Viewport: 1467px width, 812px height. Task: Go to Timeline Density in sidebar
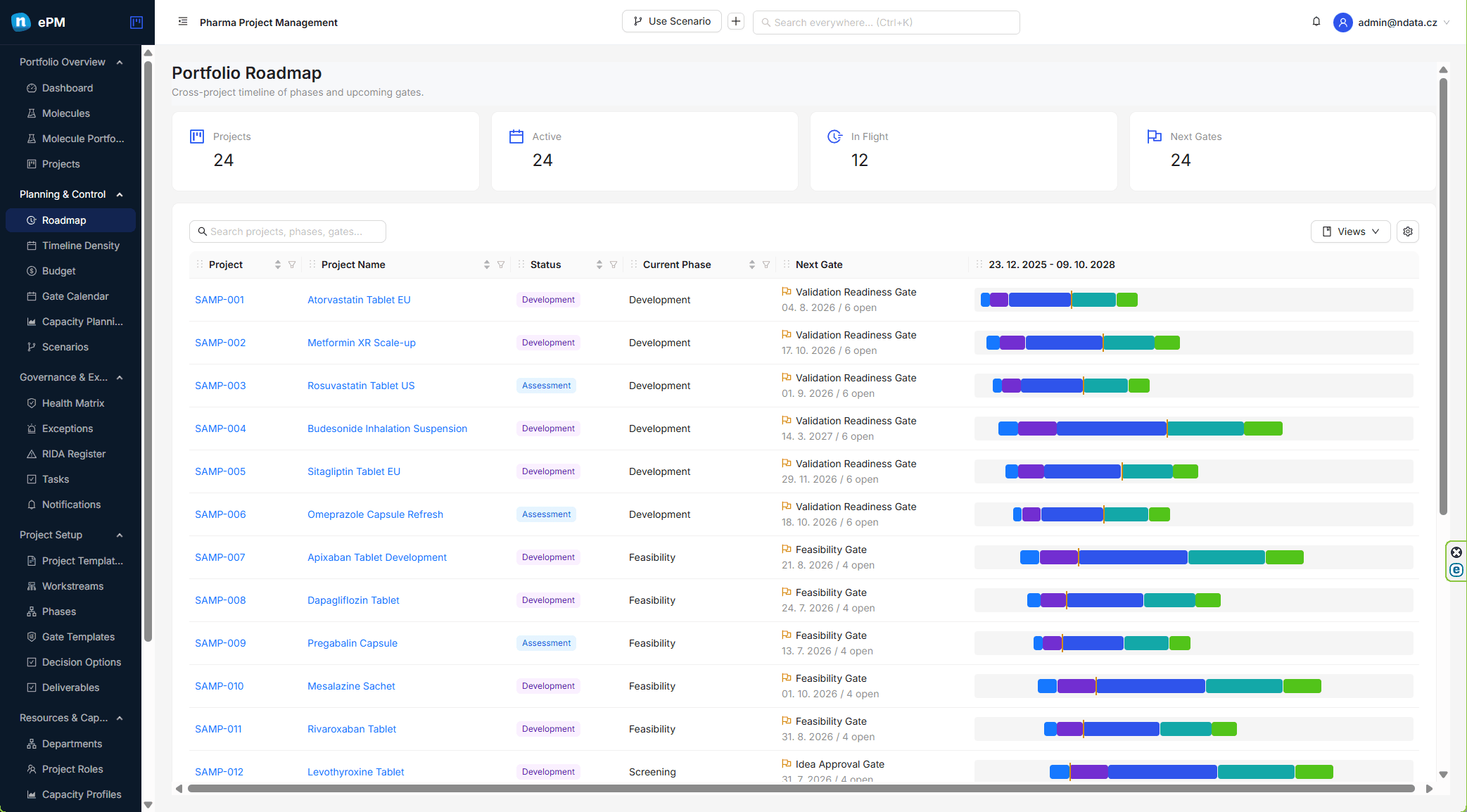click(80, 246)
